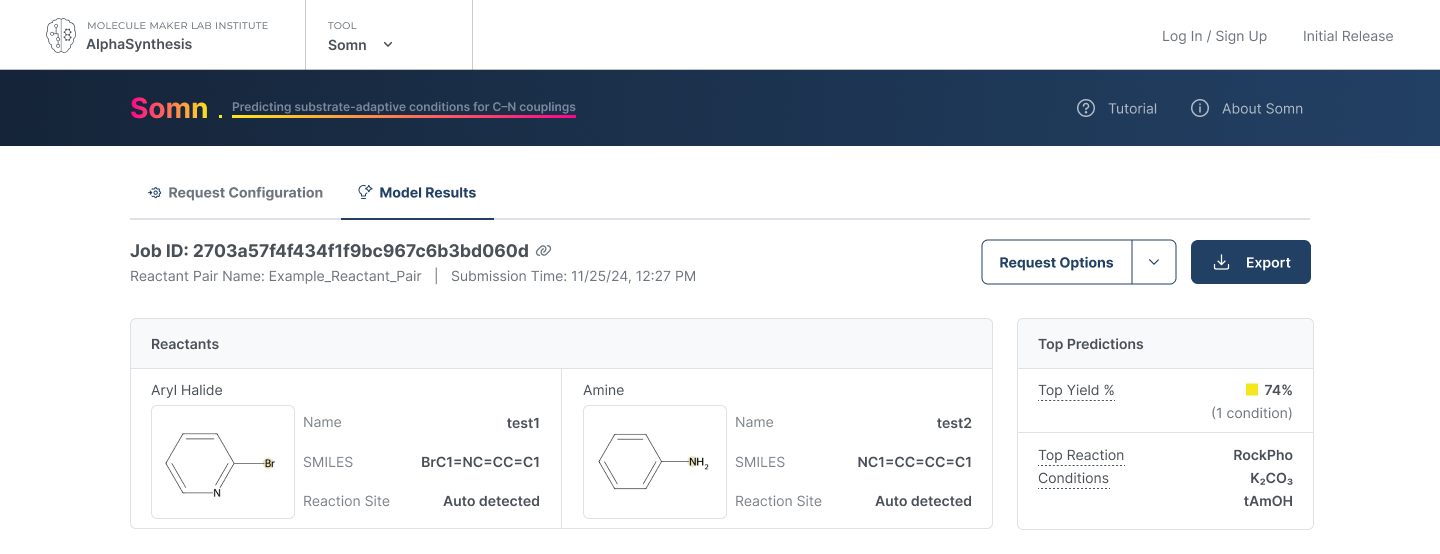This screenshot has width=1440, height=554.
Task: Click the AlphaSynthesis title
Action: (x=139, y=44)
